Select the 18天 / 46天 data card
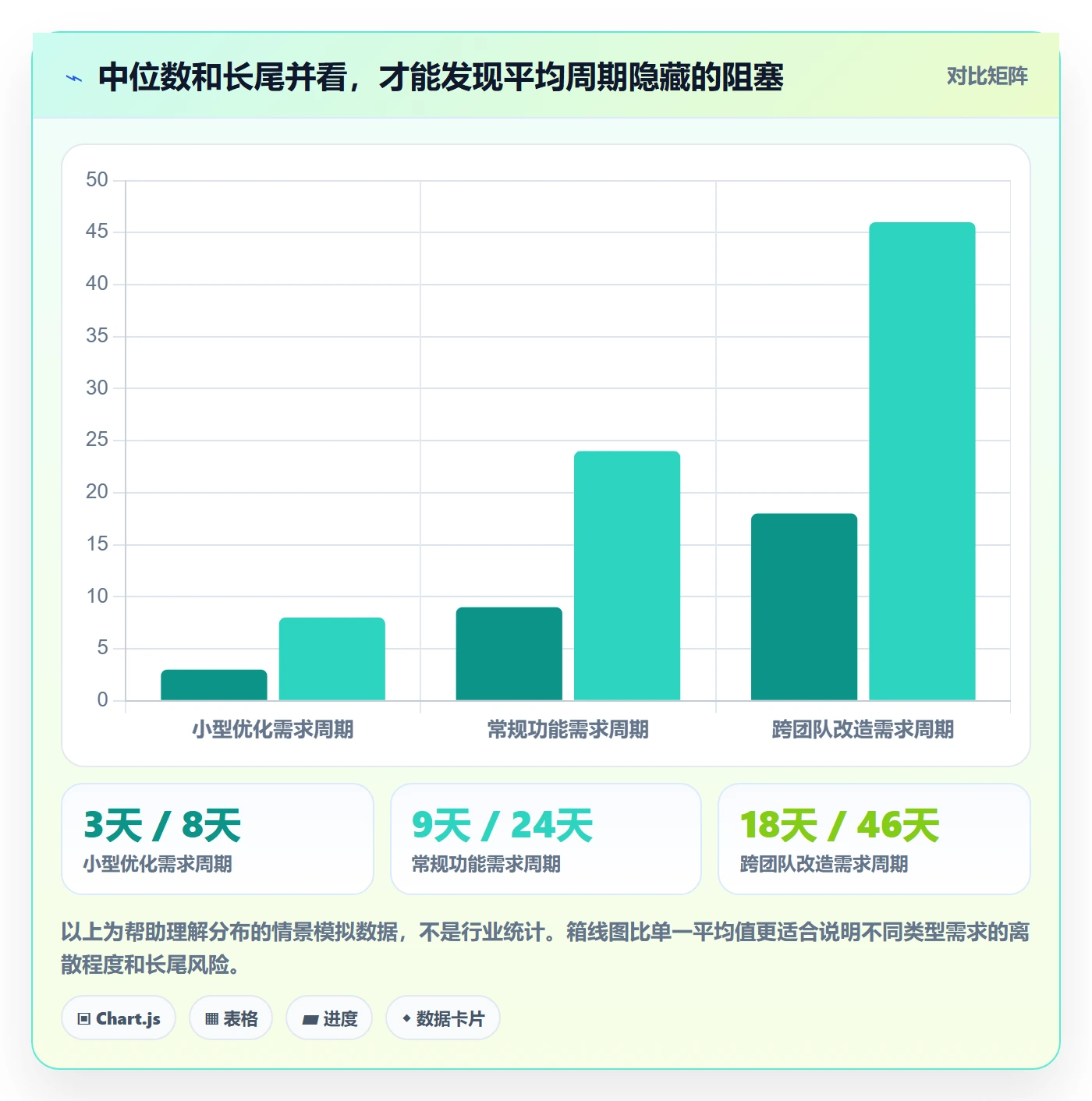The height and width of the screenshot is (1101, 1092). (x=874, y=839)
